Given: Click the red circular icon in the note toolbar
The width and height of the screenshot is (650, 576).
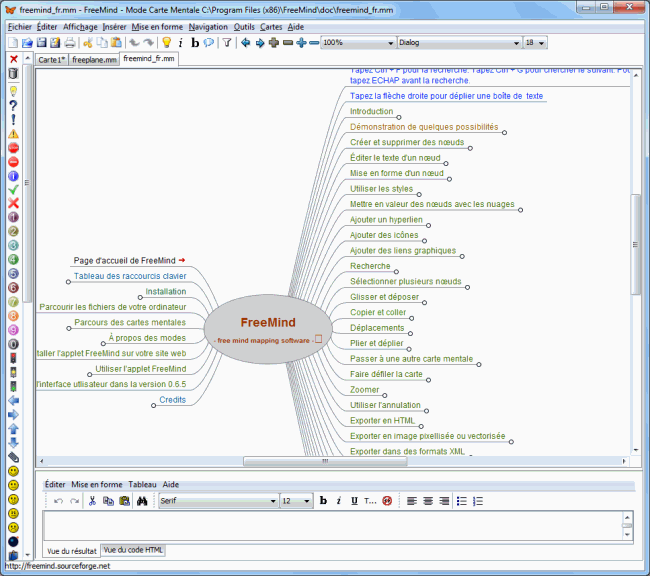Looking at the screenshot, I should 387,501.
